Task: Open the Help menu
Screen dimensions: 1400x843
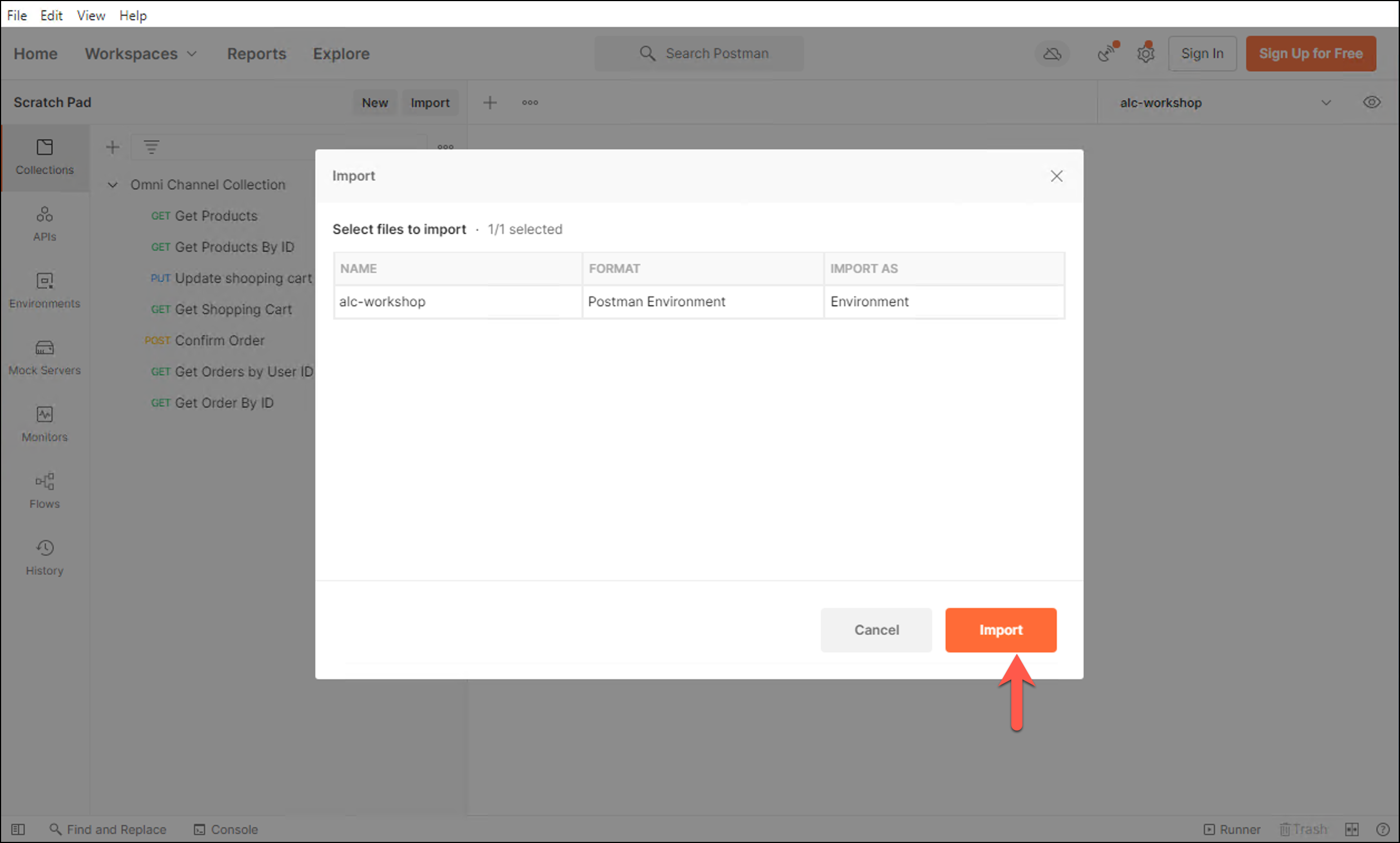Action: click(x=133, y=16)
